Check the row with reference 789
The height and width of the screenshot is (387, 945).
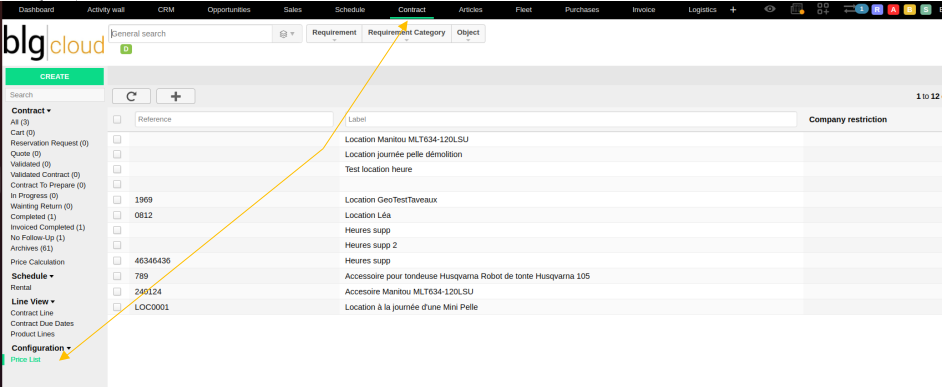(117, 276)
